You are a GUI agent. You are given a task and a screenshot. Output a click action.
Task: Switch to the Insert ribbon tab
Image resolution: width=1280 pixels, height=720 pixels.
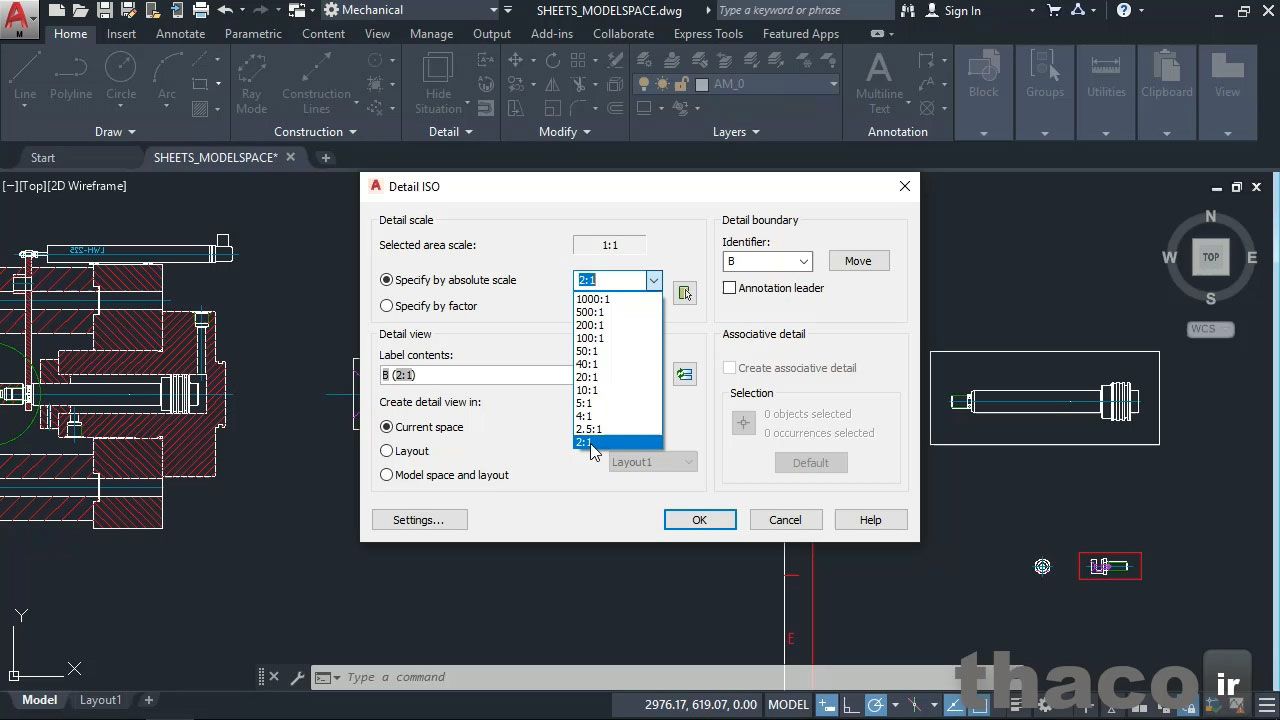click(121, 34)
